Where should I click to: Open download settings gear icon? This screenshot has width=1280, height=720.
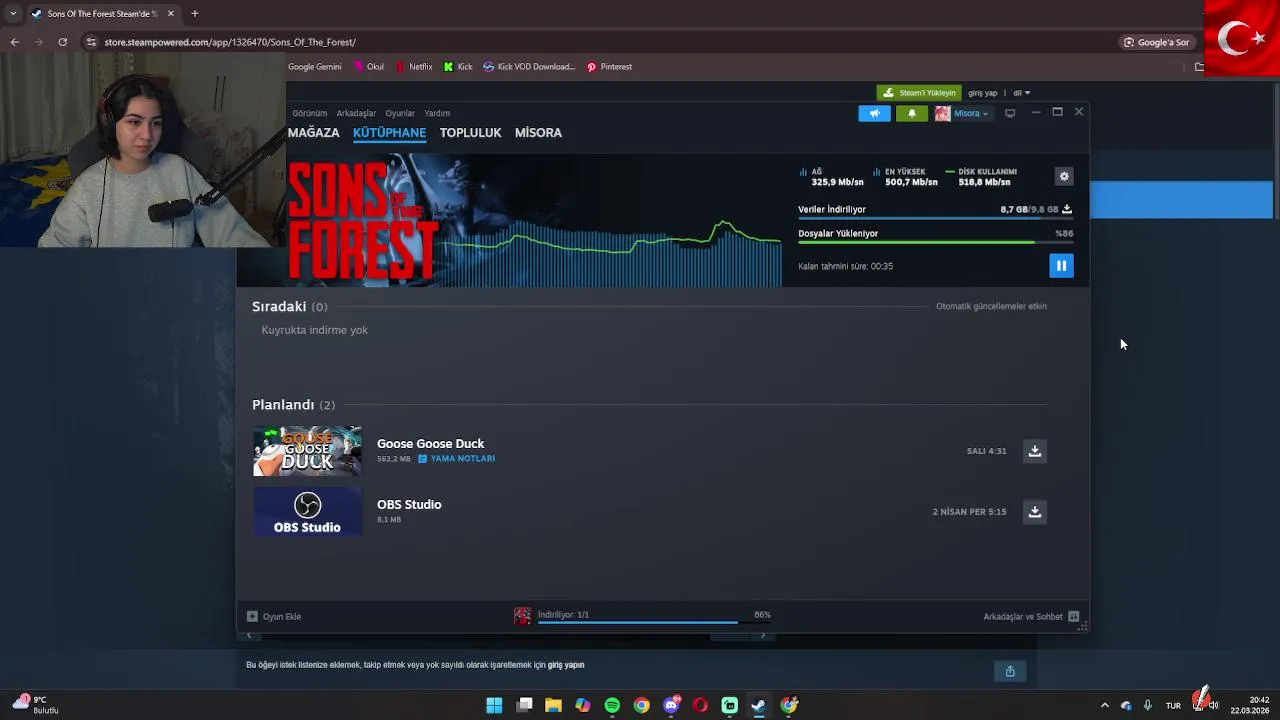1064,176
